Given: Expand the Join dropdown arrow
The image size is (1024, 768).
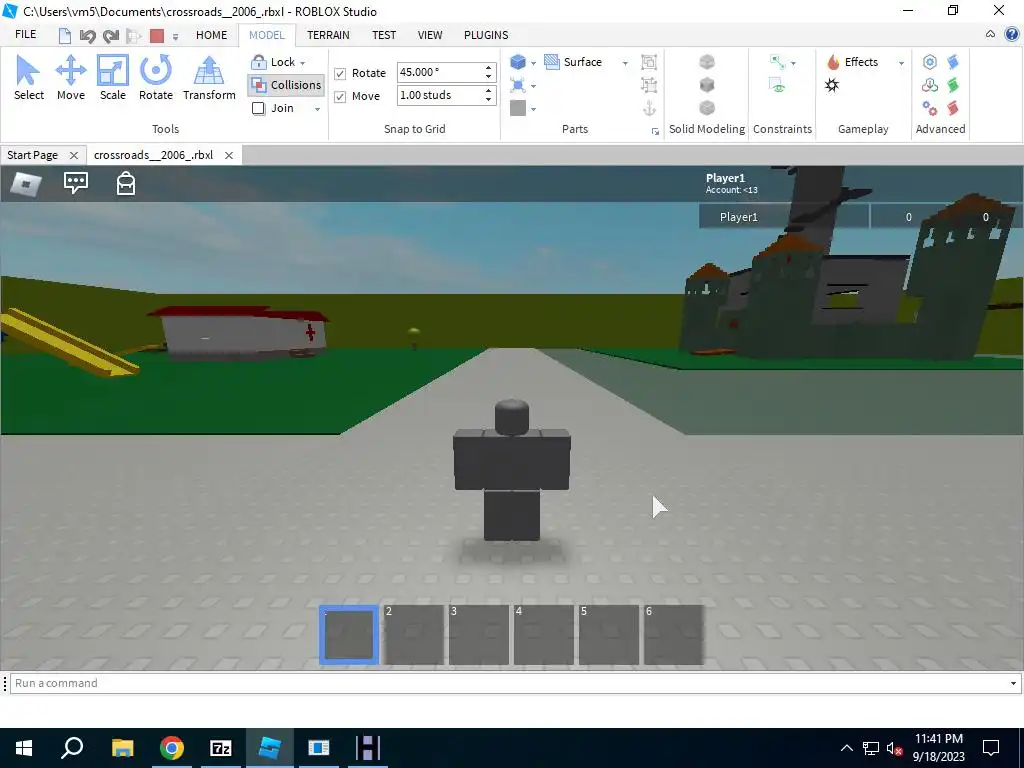Looking at the screenshot, I should click(x=317, y=109).
